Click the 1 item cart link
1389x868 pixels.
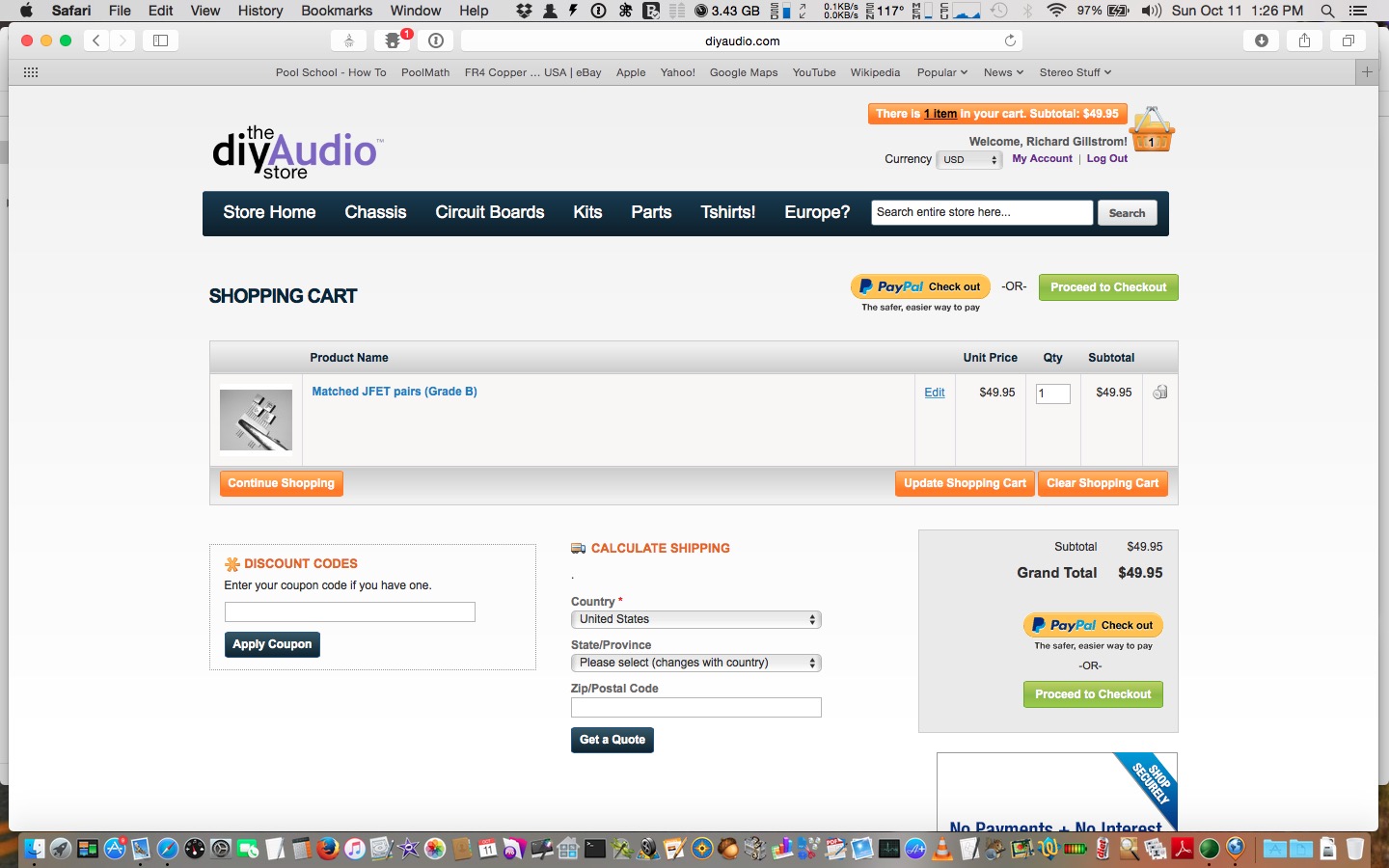(x=940, y=114)
